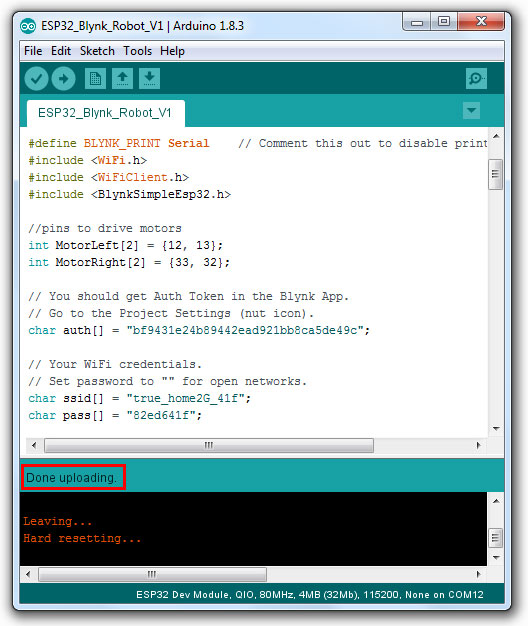The width and height of the screenshot is (528, 626).
Task: Click the Upload arrow button
Action: [x=63, y=78]
